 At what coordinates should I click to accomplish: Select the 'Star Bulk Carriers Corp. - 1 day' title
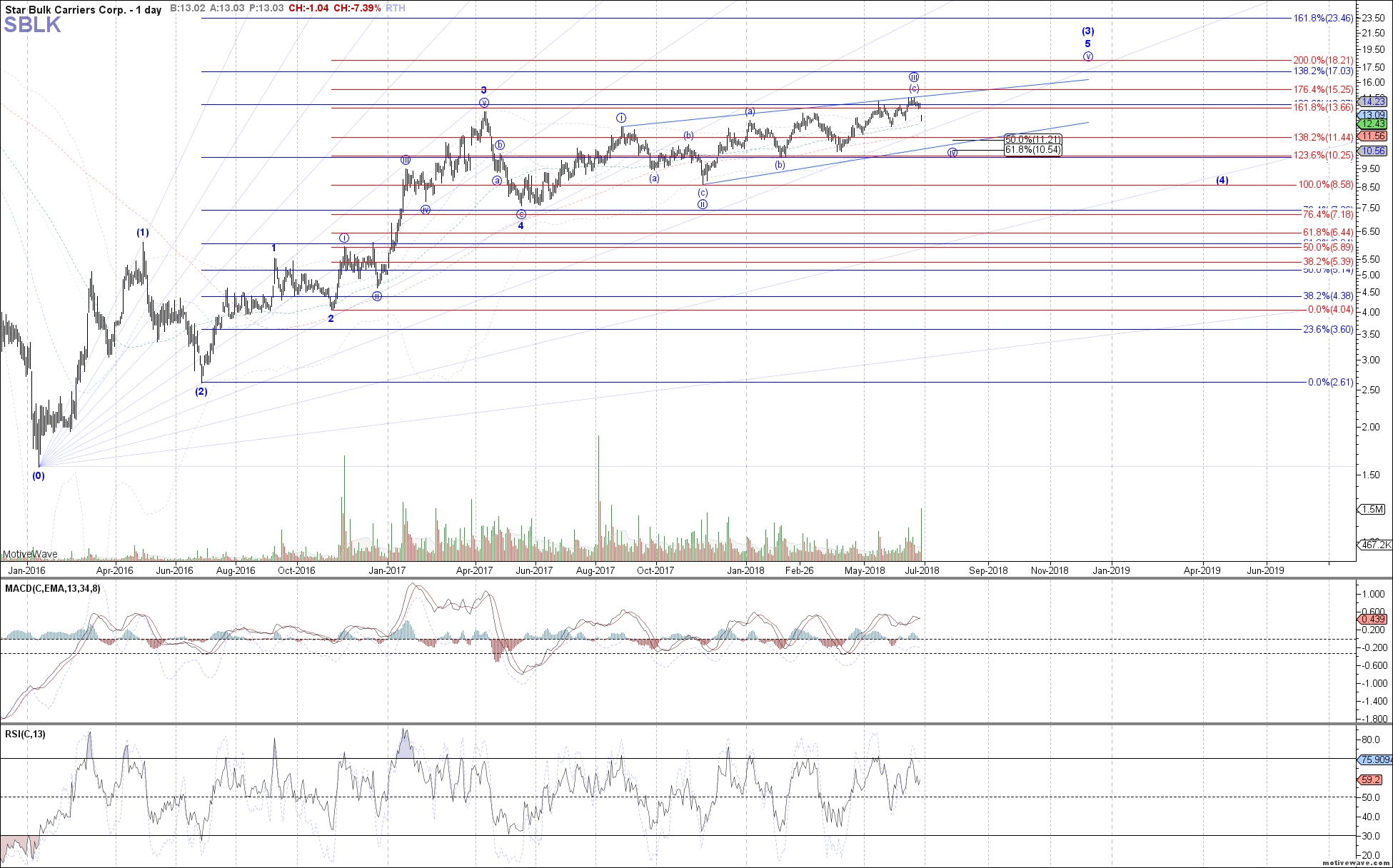pyautogui.click(x=84, y=9)
